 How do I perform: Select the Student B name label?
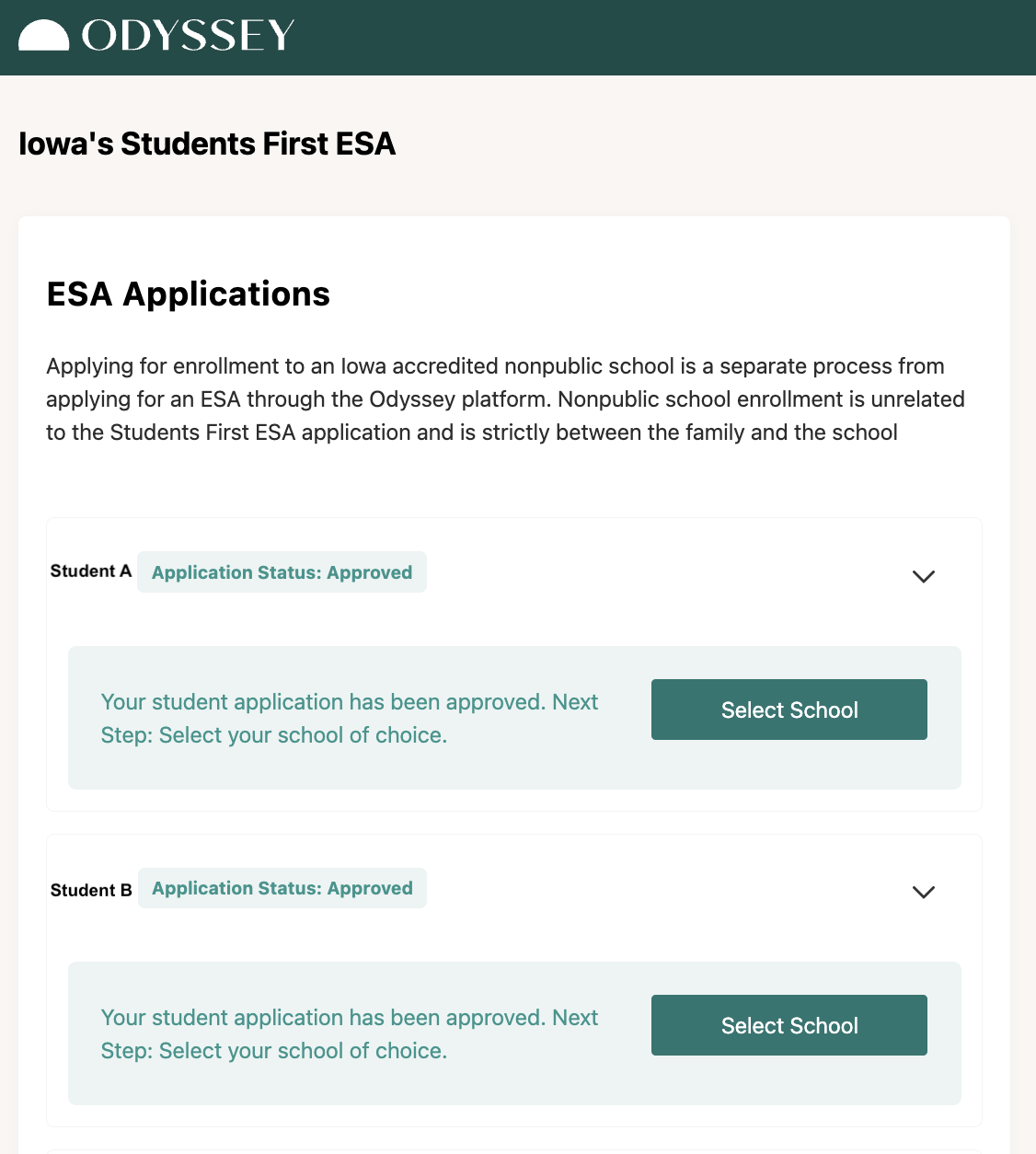point(91,890)
